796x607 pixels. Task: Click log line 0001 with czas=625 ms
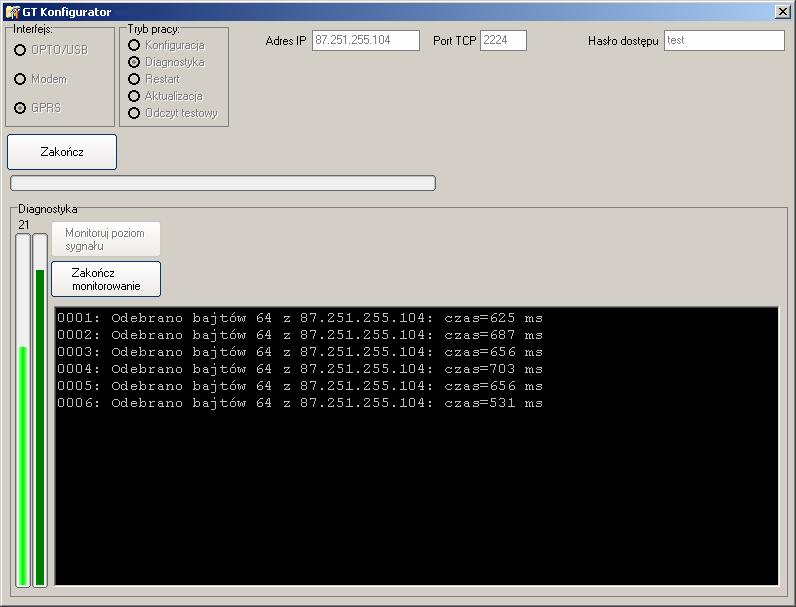click(300, 318)
